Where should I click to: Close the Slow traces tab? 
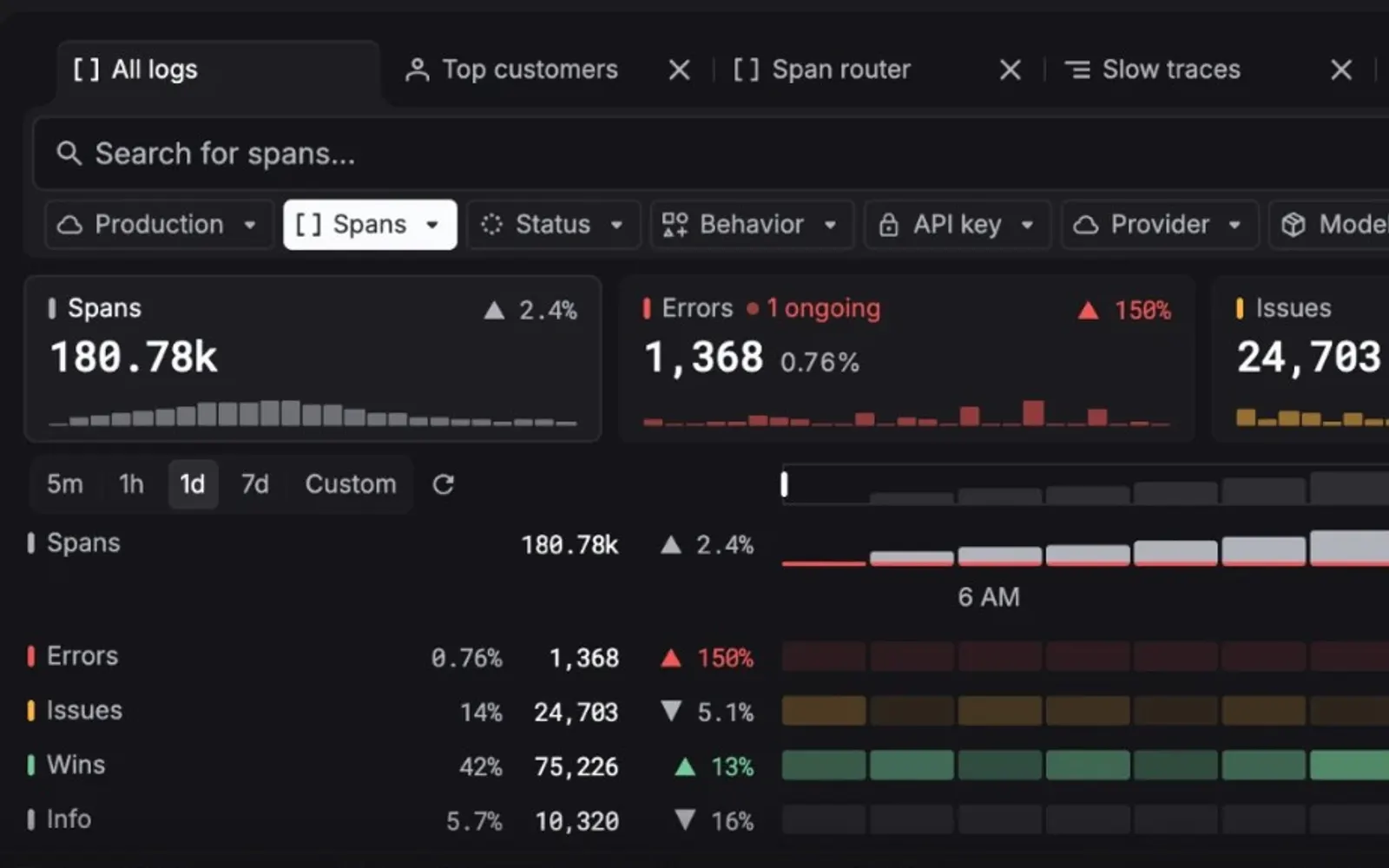point(1341,69)
